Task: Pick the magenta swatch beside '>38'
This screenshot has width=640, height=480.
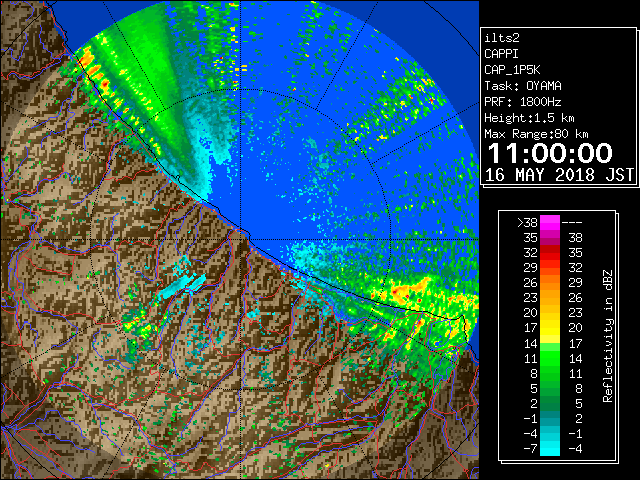Action: click(x=550, y=222)
